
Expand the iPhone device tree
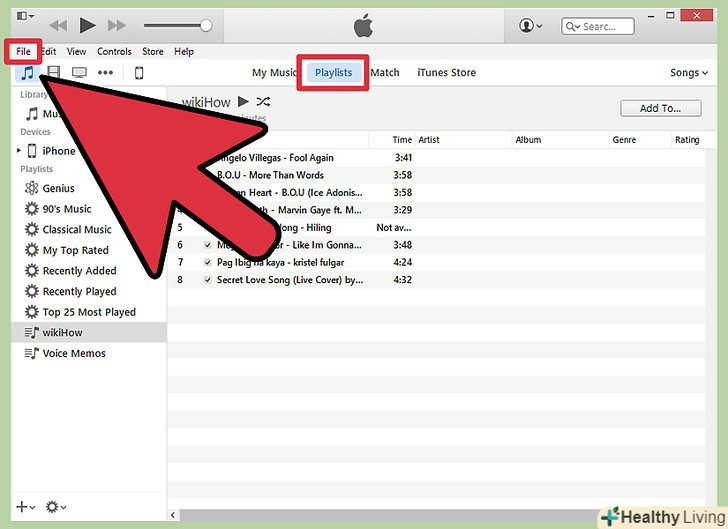(x=19, y=150)
